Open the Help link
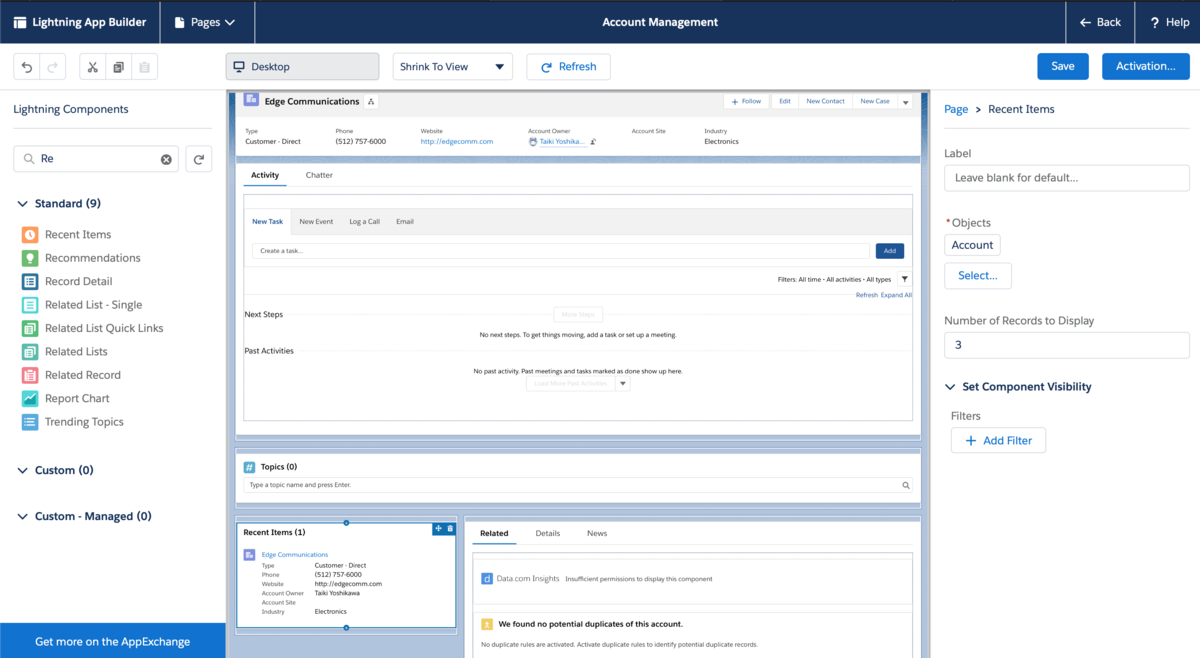The image size is (1200, 658). pos(1167,22)
